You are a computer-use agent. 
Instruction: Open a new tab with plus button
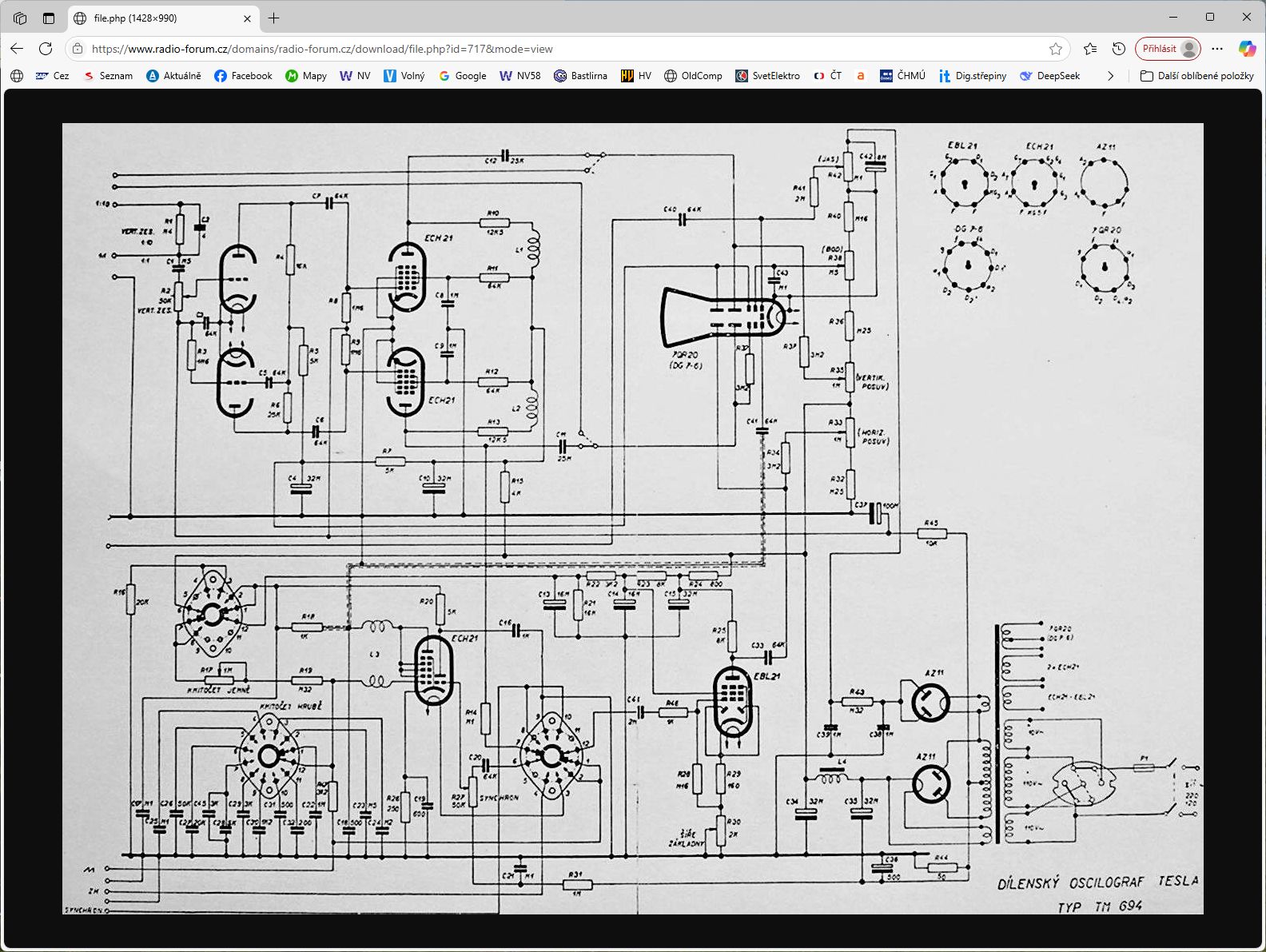point(274,18)
